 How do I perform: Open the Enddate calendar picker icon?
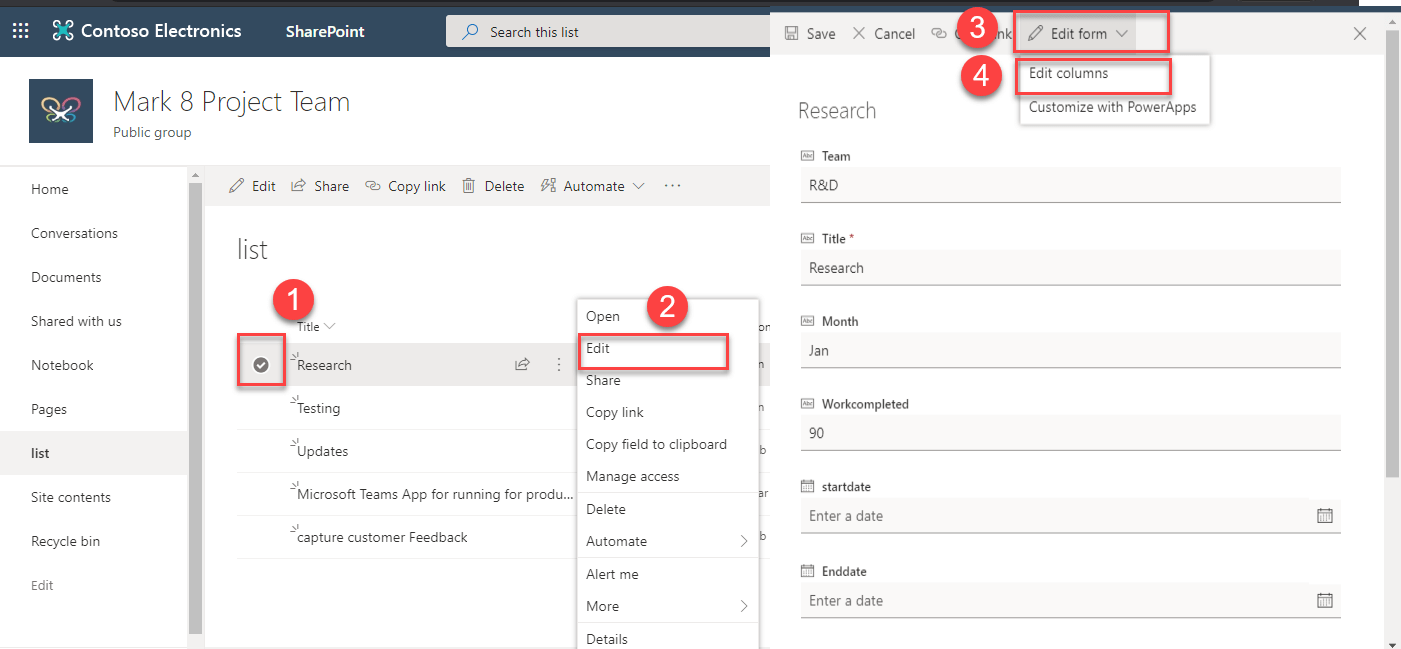coord(1324,601)
